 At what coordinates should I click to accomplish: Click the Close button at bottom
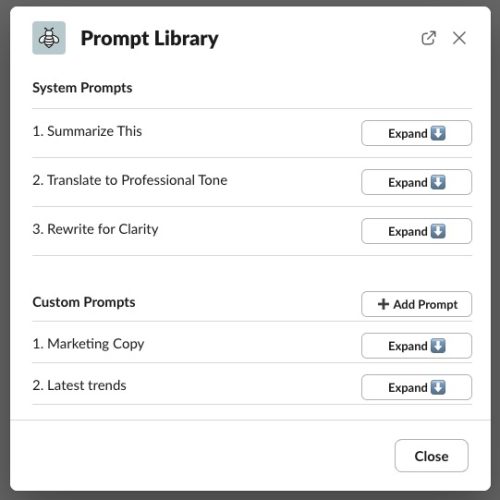coord(431,456)
